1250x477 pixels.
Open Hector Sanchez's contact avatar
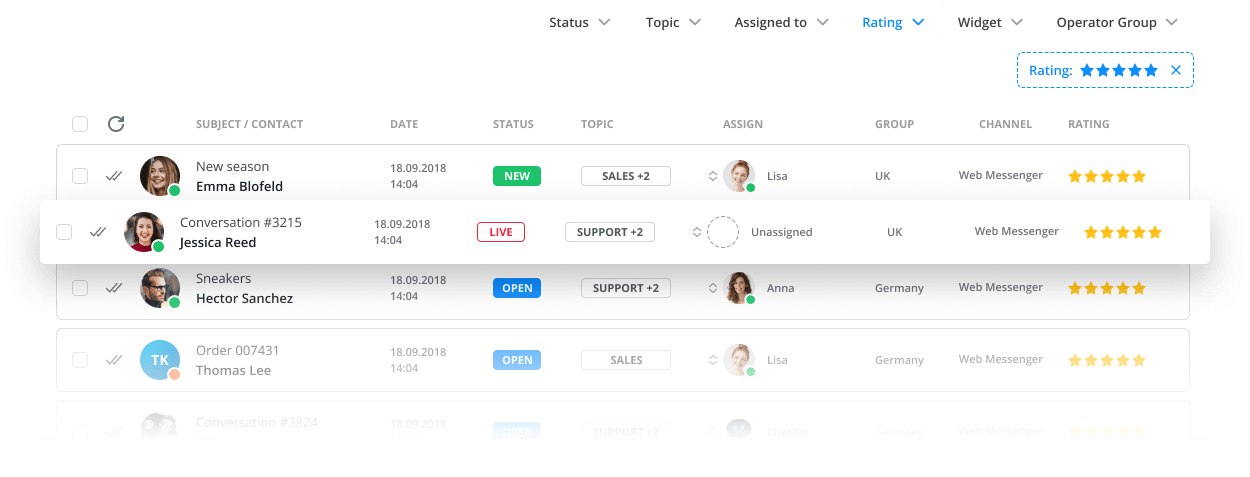[160, 288]
